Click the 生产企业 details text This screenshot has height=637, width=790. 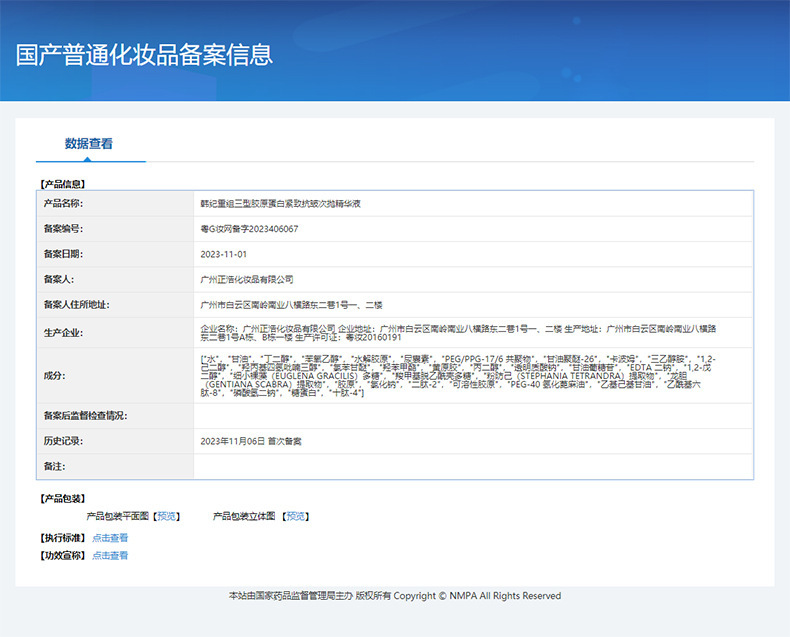pos(458,333)
